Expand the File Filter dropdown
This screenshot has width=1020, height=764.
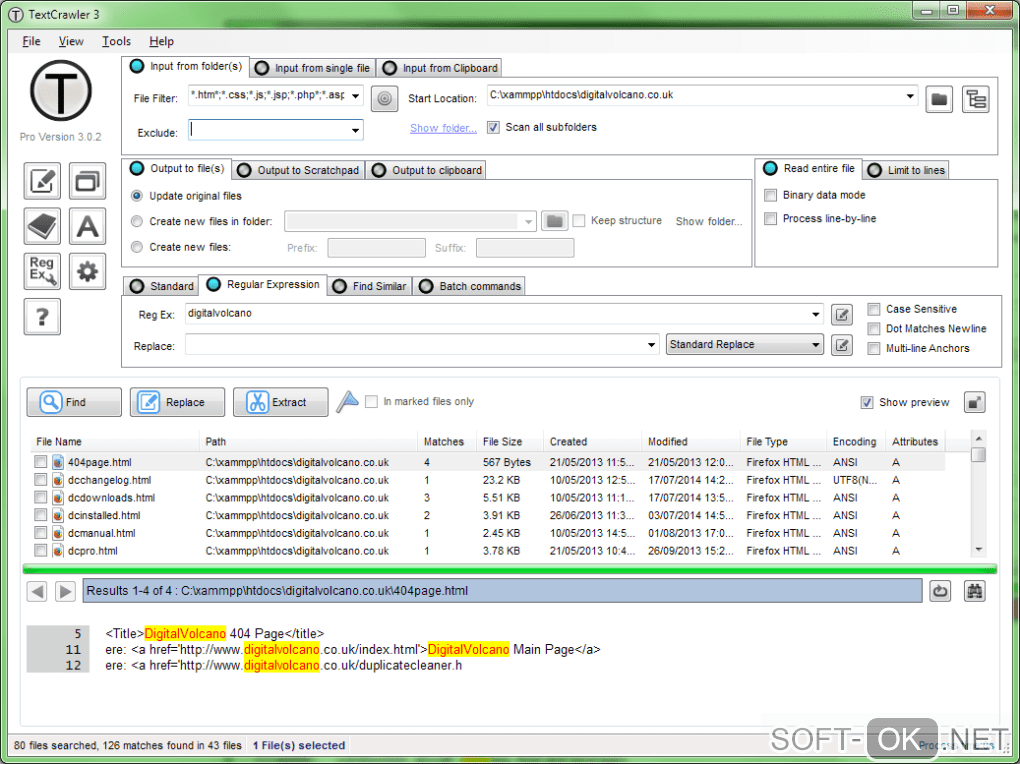tap(355, 96)
